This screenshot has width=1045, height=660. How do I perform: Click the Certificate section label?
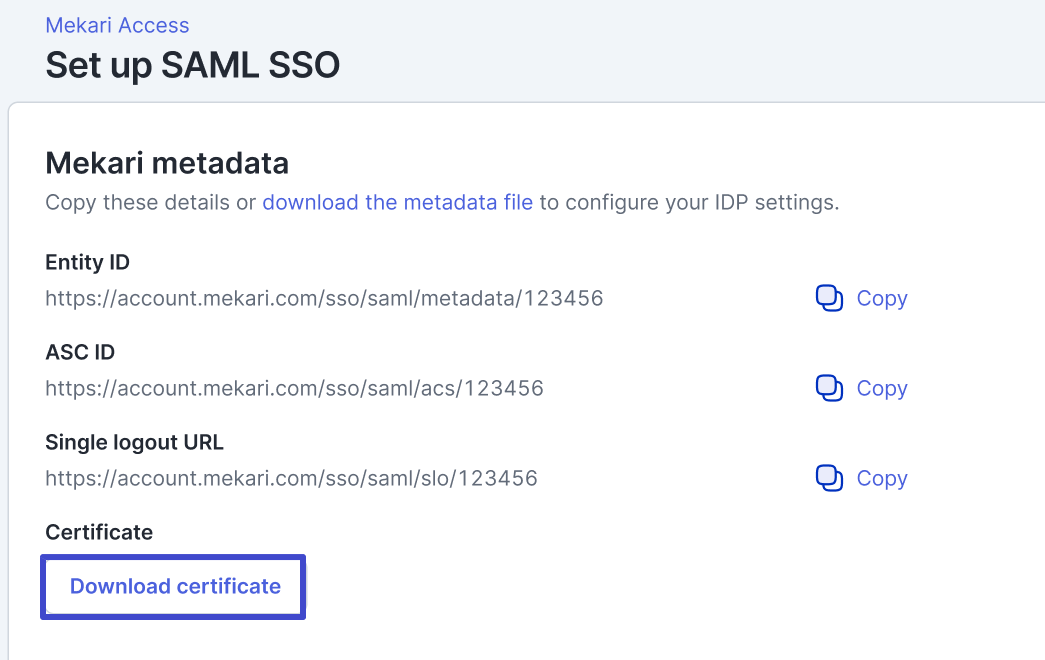coord(99,533)
